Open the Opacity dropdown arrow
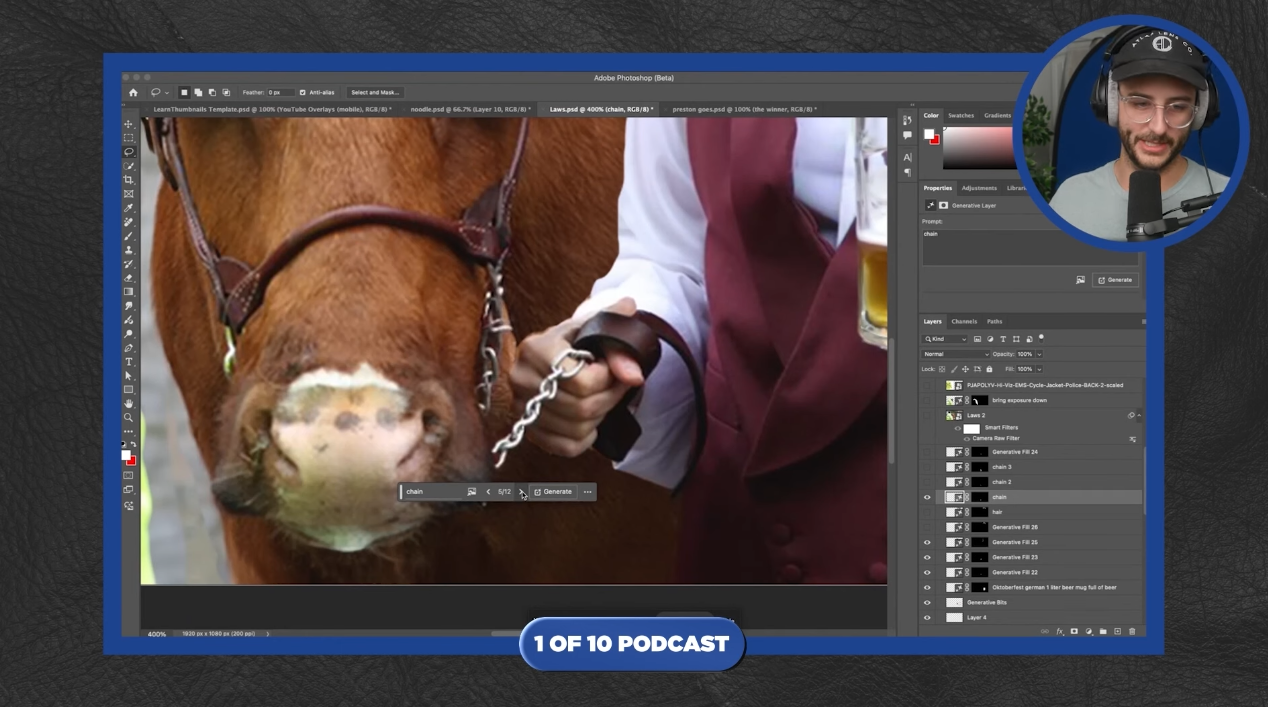The image size is (1268, 707). point(1039,354)
